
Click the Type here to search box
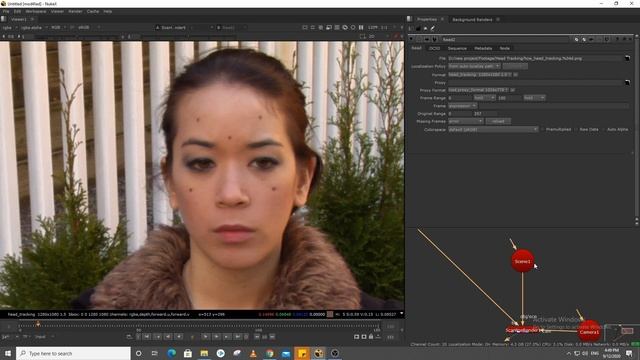pyautogui.click(x=73, y=353)
